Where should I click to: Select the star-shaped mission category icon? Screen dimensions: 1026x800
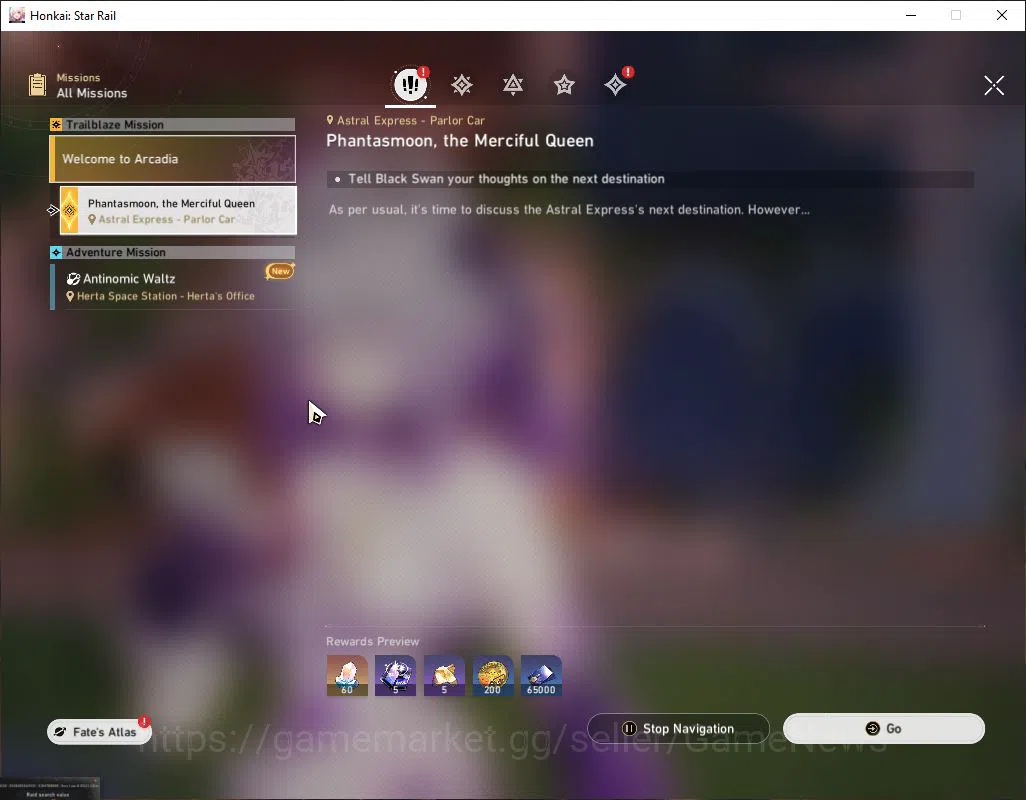(564, 85)
